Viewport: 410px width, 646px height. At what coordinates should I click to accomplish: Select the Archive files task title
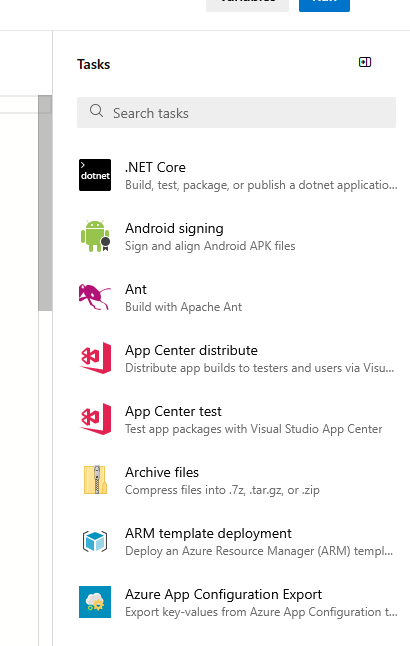(162, 472)
